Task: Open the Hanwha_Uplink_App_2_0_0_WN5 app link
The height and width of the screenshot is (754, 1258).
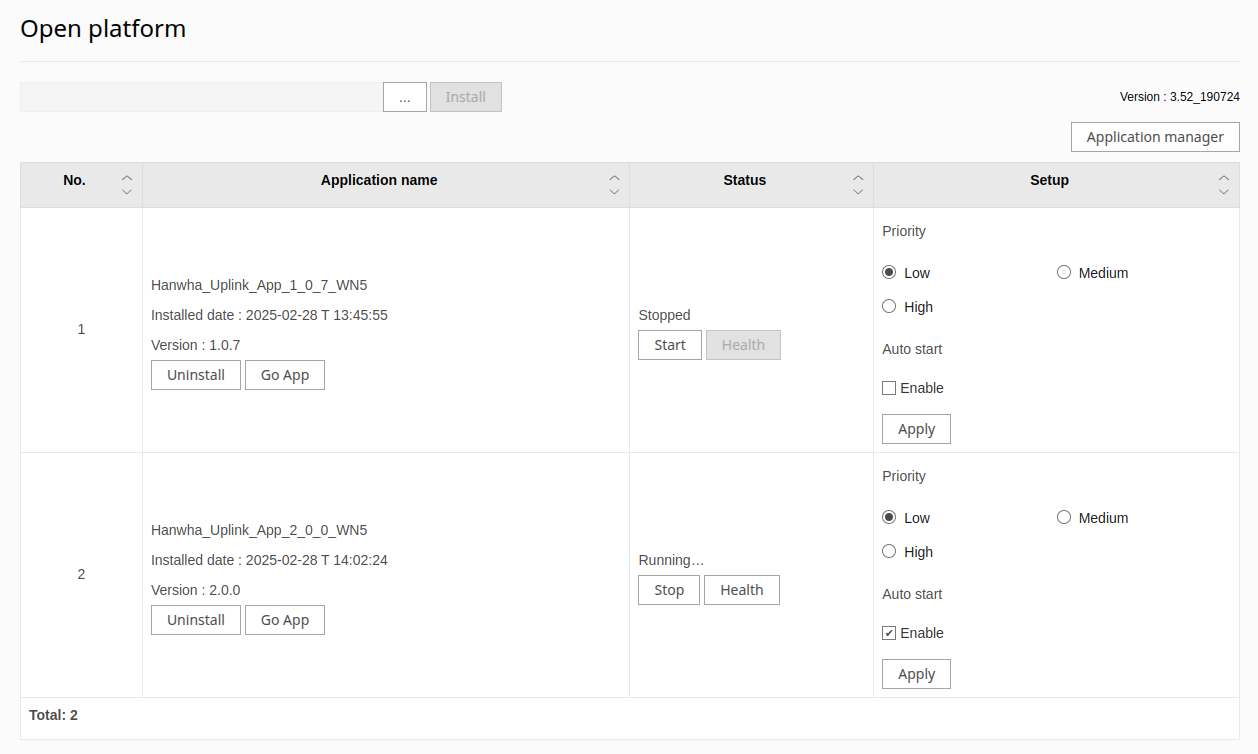Action: point(259,529)
